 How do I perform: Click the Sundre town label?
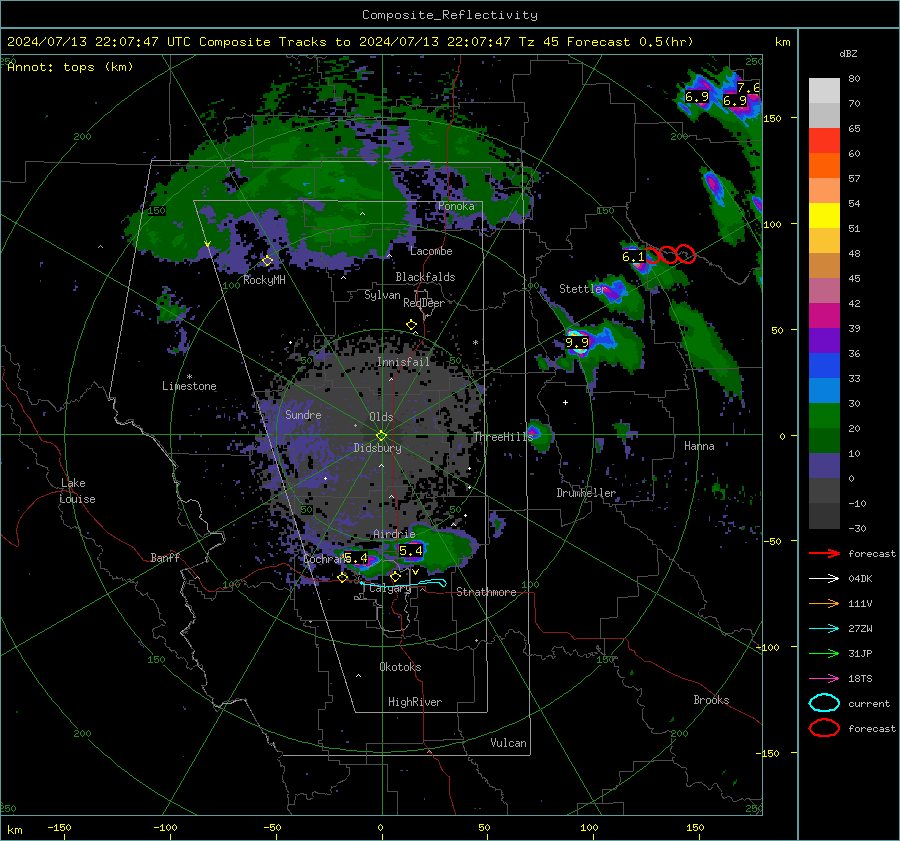pyautogui.click(x=303, y=415)
